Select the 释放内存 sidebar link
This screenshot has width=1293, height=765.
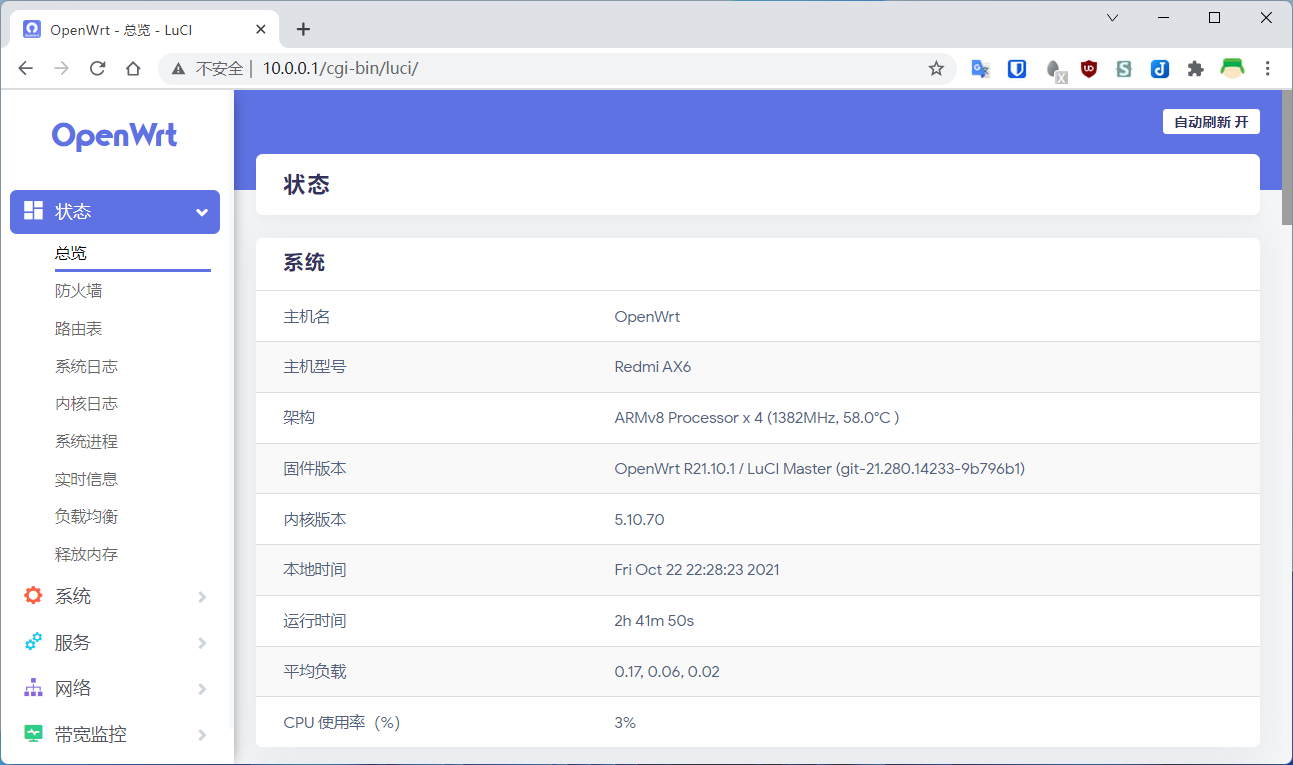(87, 554)
